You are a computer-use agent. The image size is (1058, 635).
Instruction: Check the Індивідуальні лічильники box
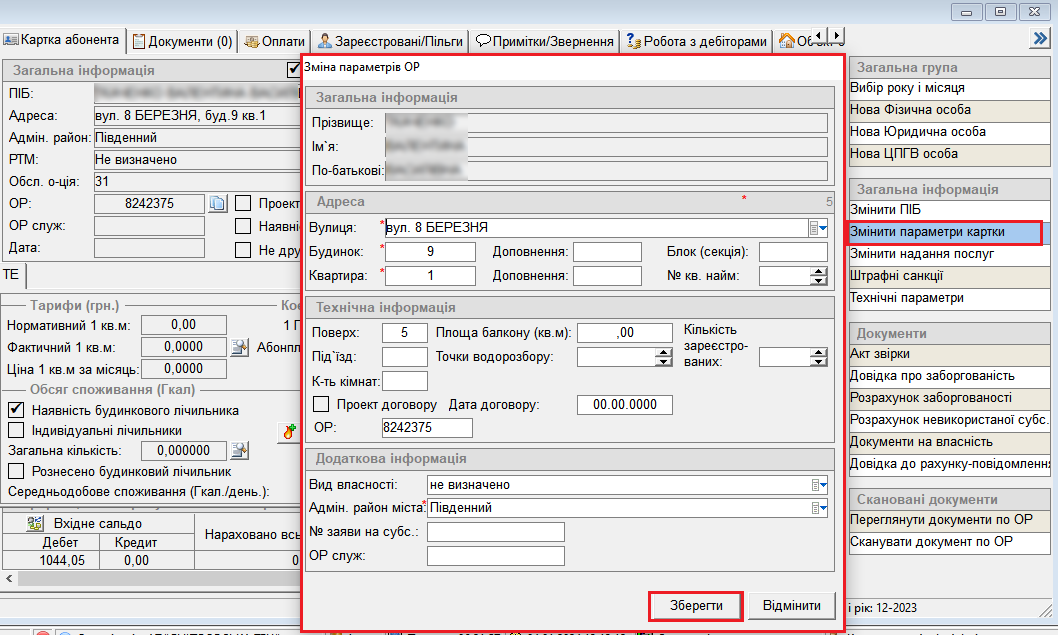pyautogui.click(x=15, y=430)
